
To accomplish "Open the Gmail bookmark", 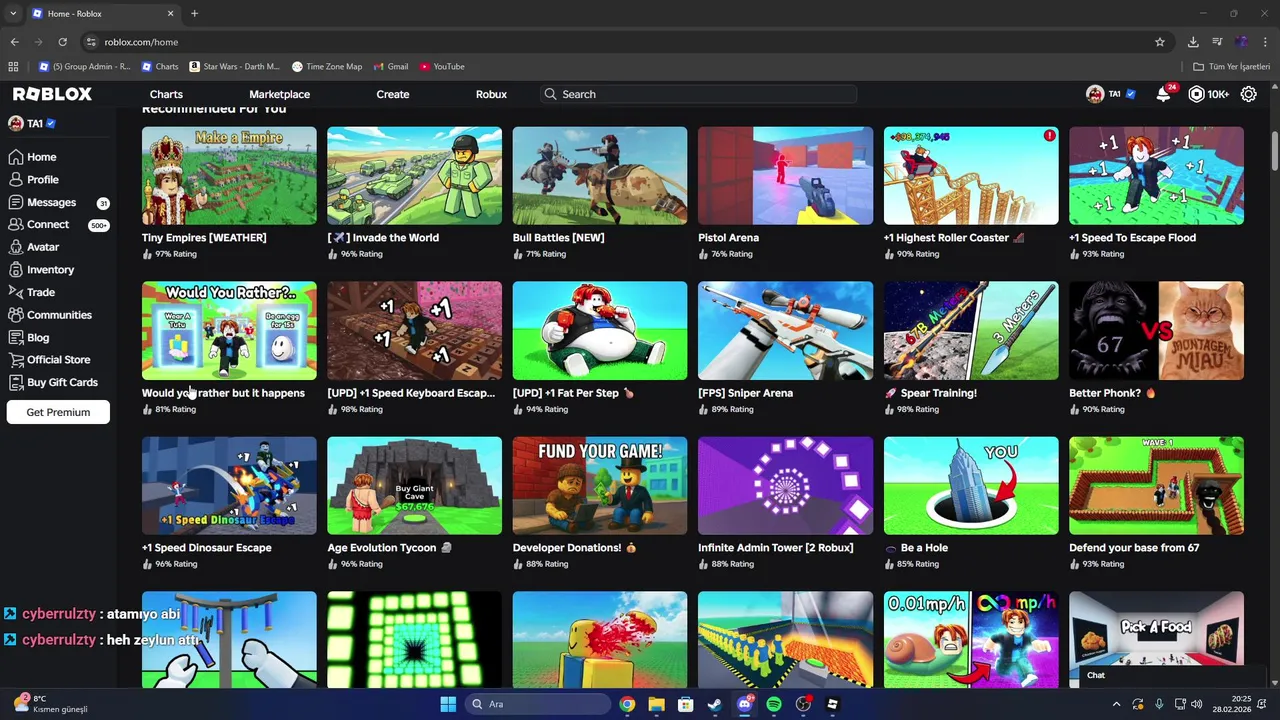I will click(x=391, y=66).
